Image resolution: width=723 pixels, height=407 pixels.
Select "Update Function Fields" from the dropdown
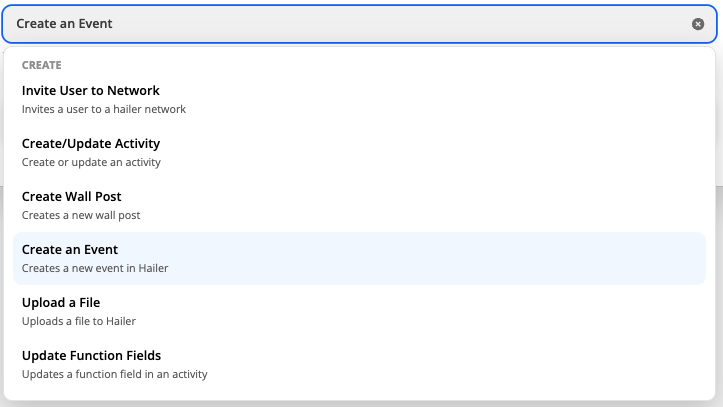359,365
